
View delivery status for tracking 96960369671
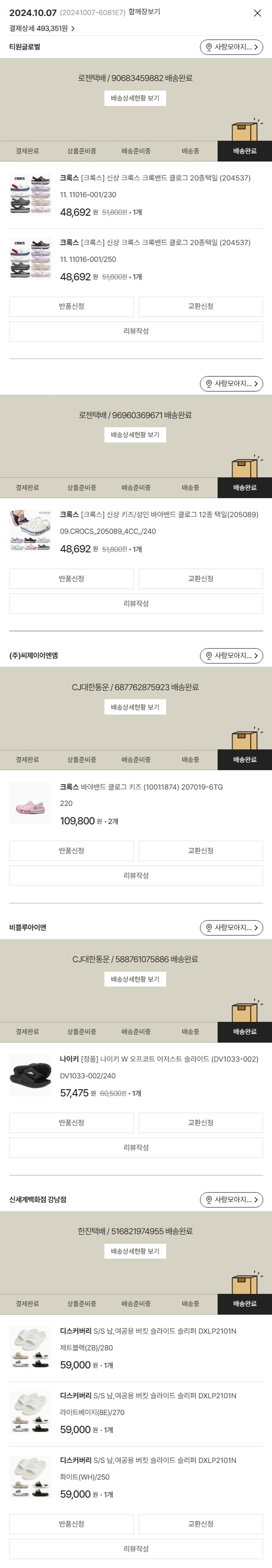click(x=135, y=435)
